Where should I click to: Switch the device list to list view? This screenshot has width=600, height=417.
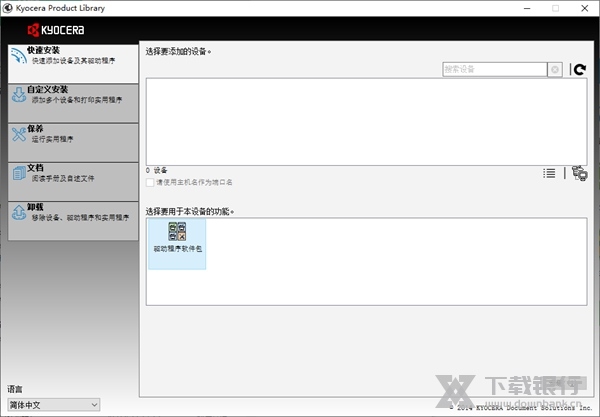tap(549, 173)
